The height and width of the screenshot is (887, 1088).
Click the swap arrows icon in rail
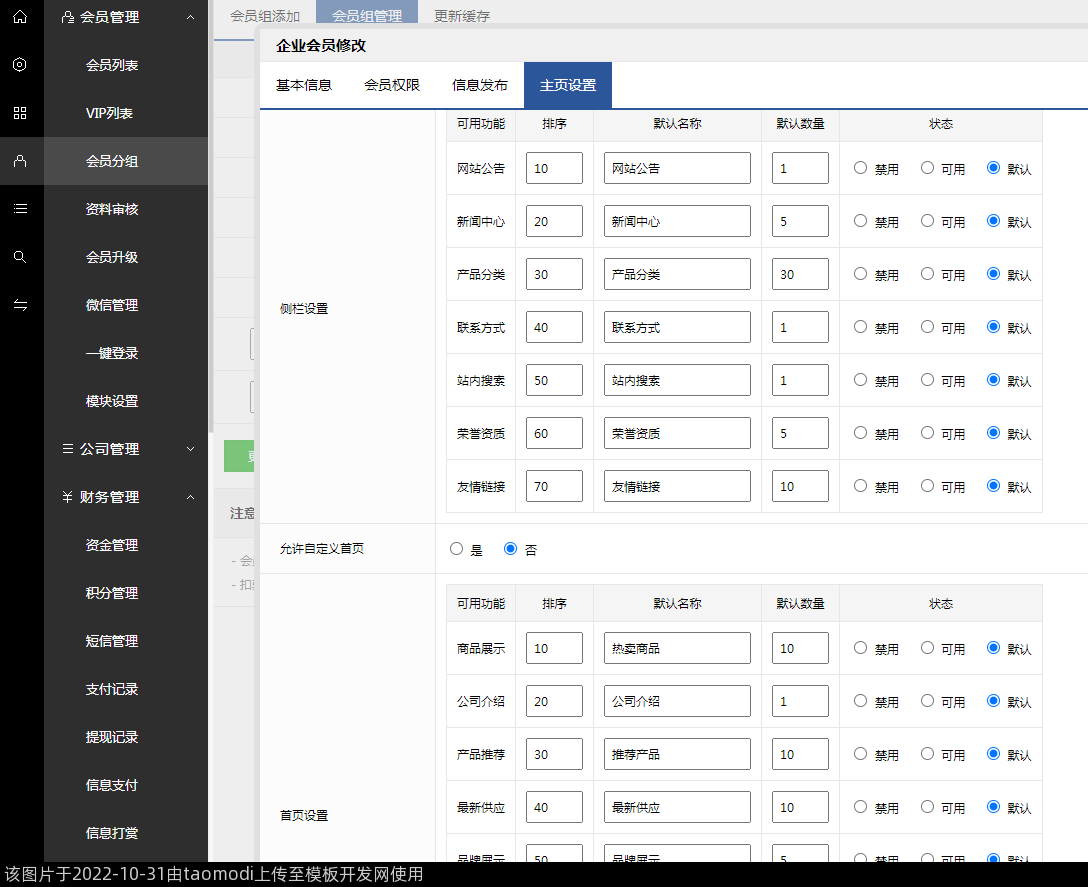(20, 305)
